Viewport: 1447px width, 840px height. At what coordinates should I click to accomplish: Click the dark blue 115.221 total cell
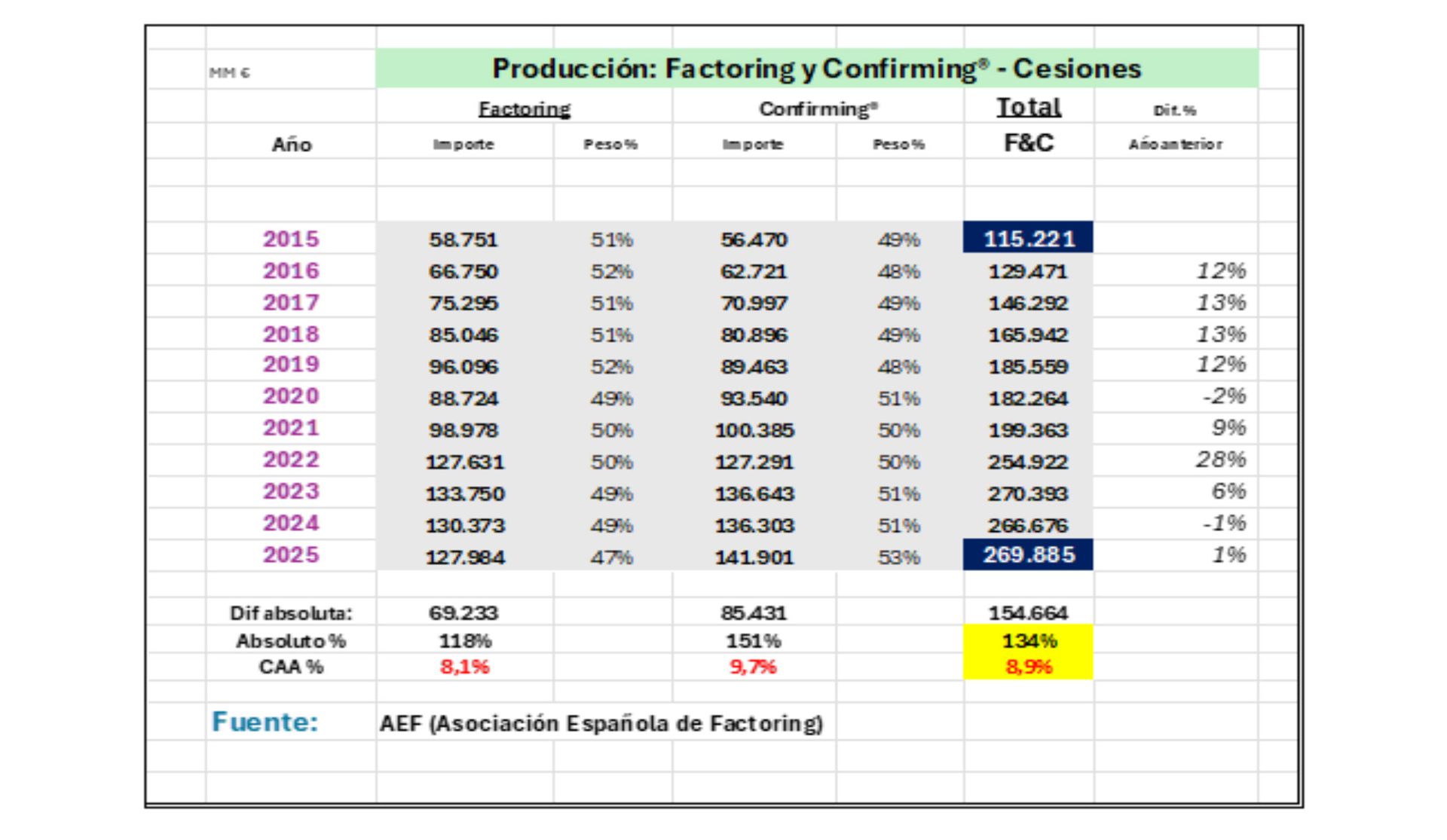pyautogui.click(x=1028, y=238)
